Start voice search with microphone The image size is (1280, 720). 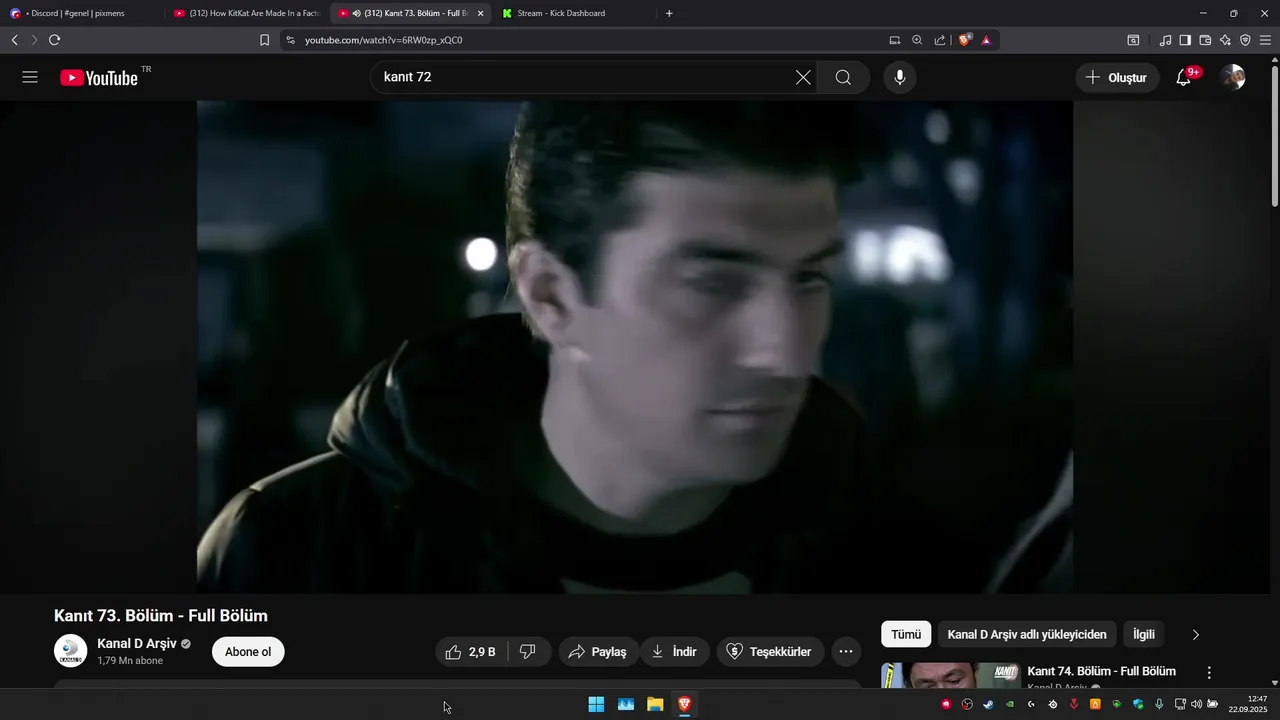[x=900, y=78]
